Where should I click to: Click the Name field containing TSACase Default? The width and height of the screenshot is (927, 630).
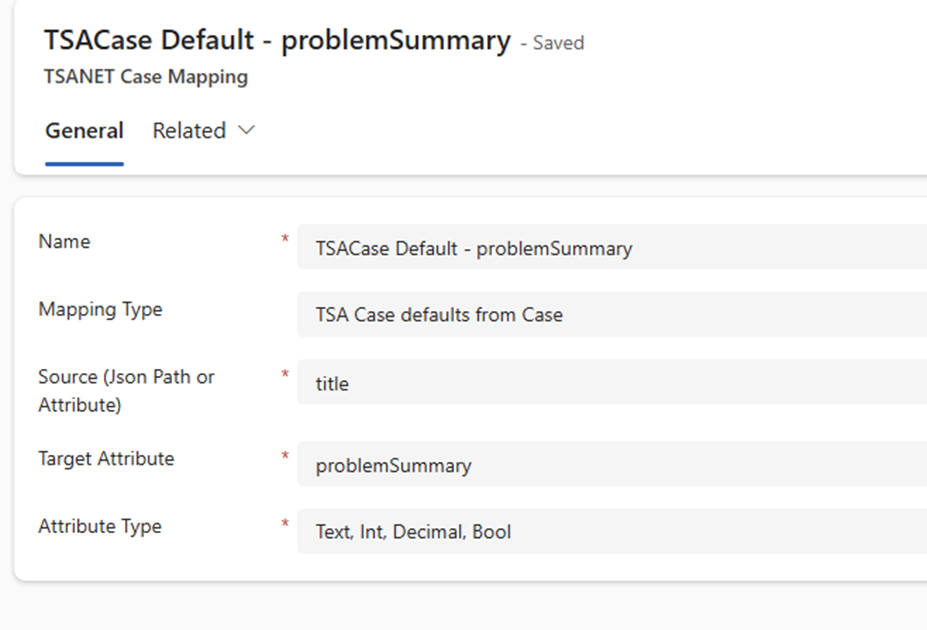point(612,248)
